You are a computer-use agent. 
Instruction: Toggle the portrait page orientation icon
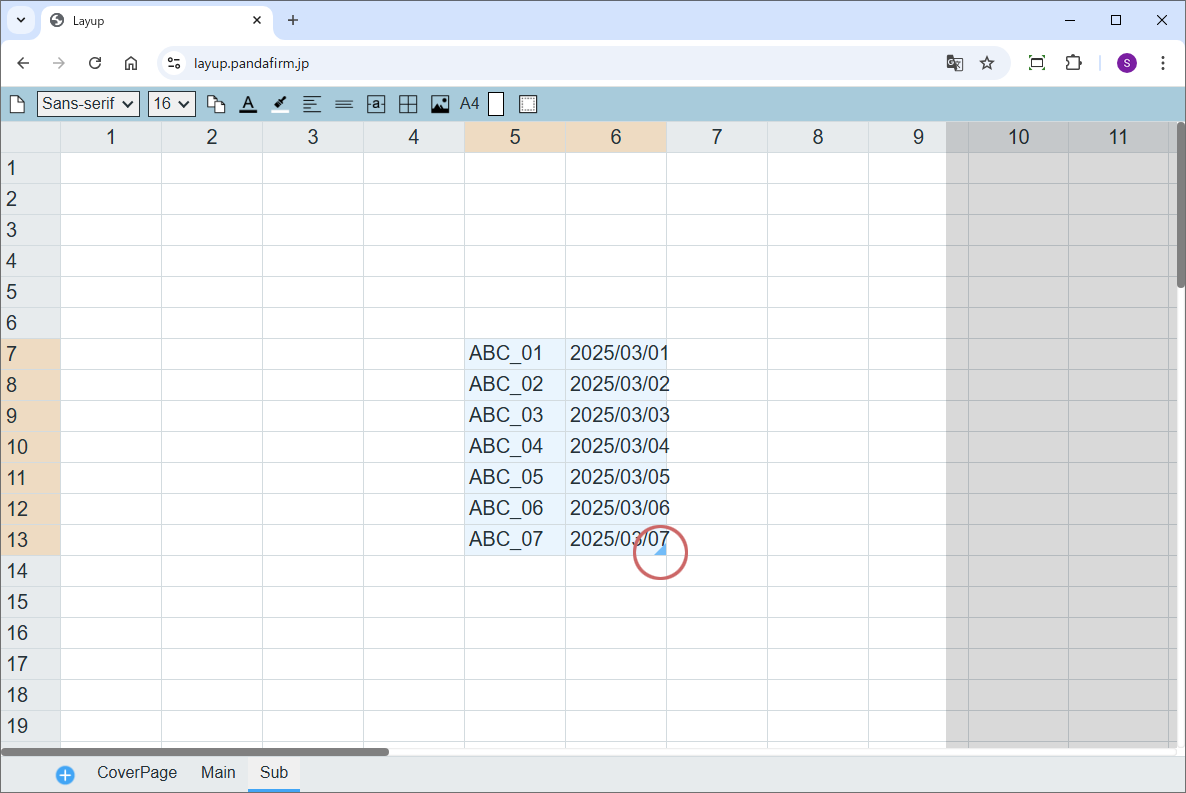coord(496,104)
